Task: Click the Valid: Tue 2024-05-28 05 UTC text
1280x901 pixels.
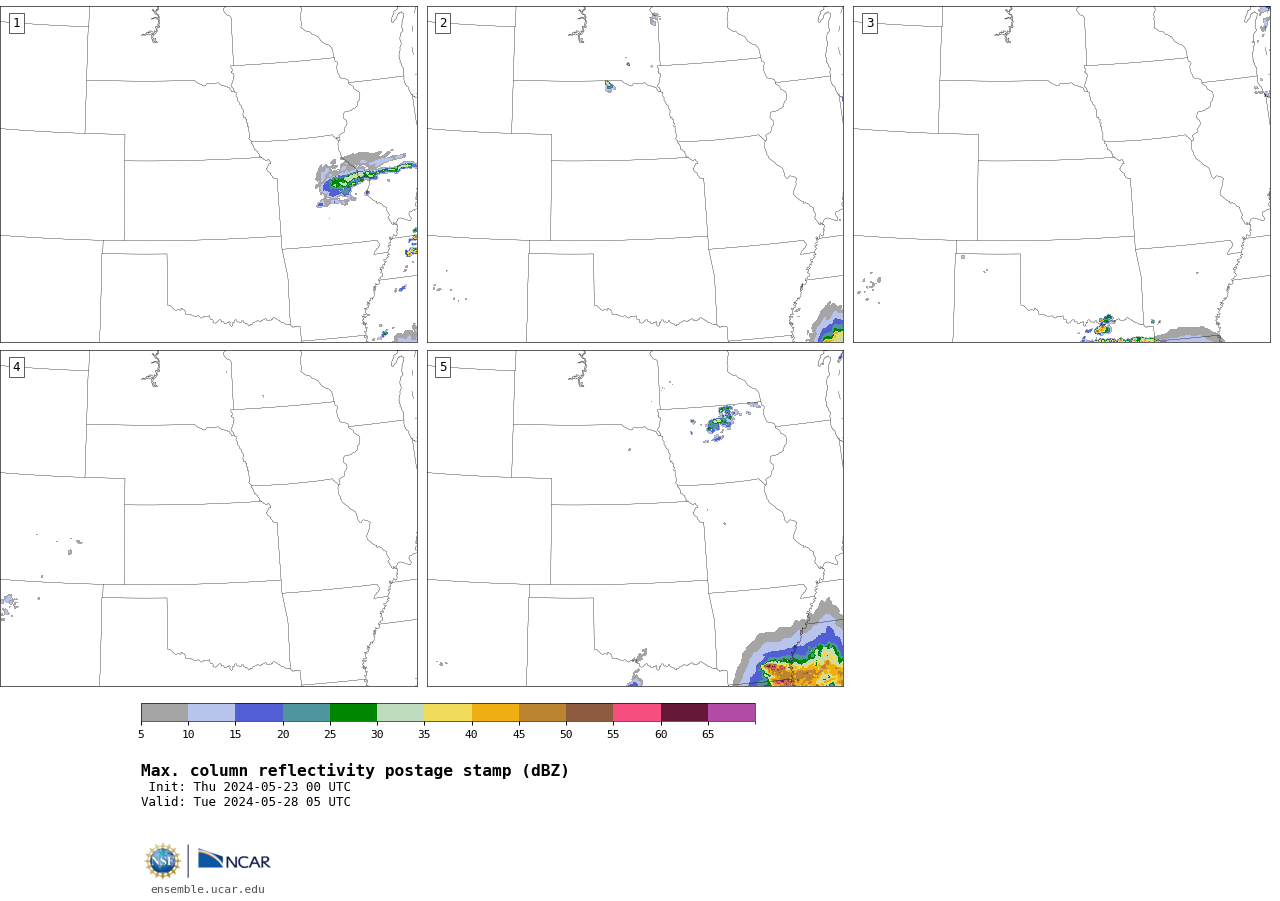Action: pyautogui.click(x=246, y=802)
